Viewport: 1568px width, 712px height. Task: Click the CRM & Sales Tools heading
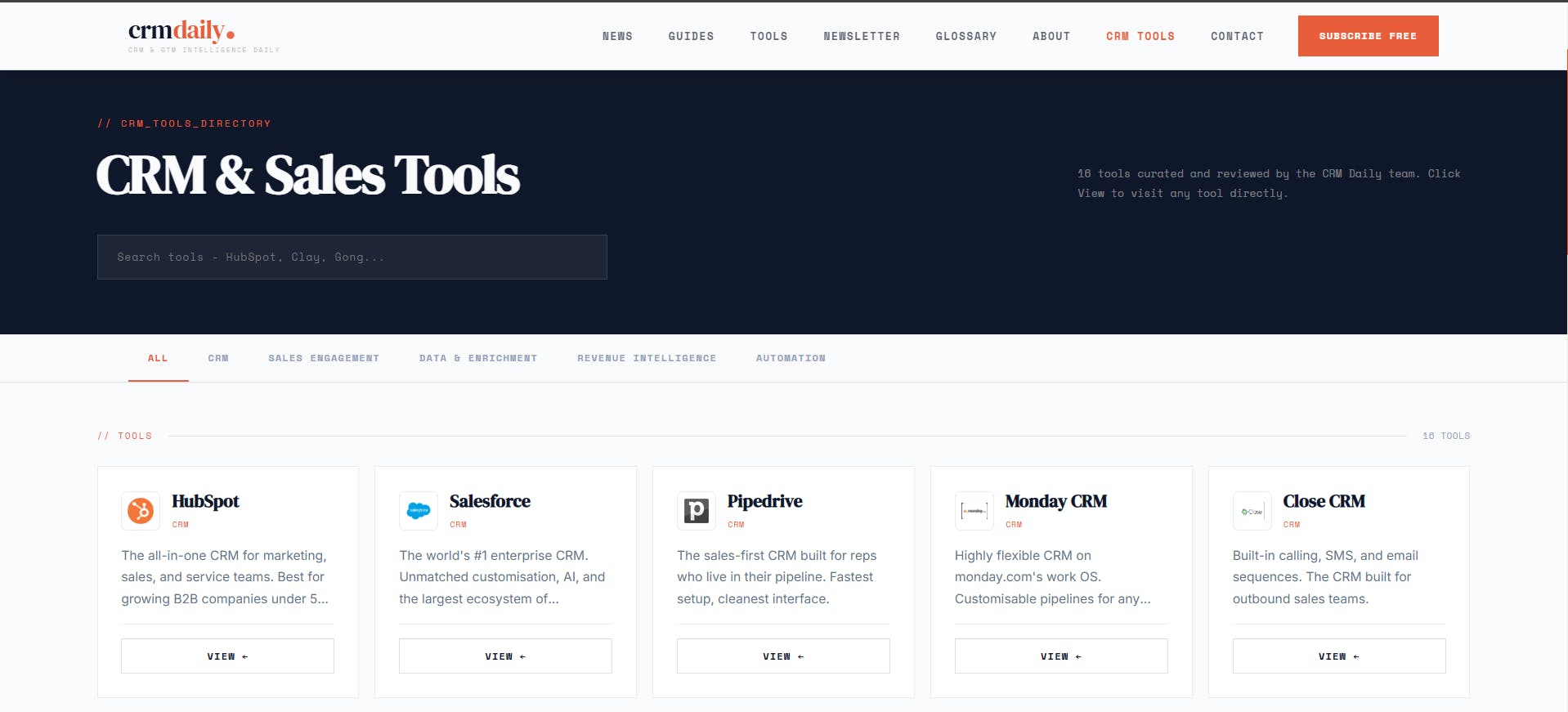308,175
